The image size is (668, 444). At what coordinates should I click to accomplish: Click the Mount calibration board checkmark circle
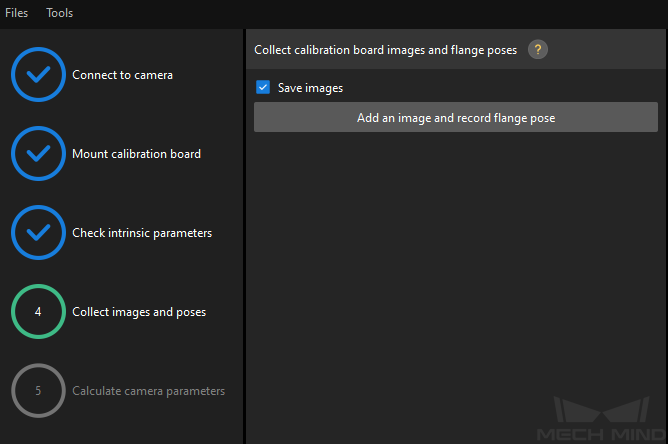[38, 153]
